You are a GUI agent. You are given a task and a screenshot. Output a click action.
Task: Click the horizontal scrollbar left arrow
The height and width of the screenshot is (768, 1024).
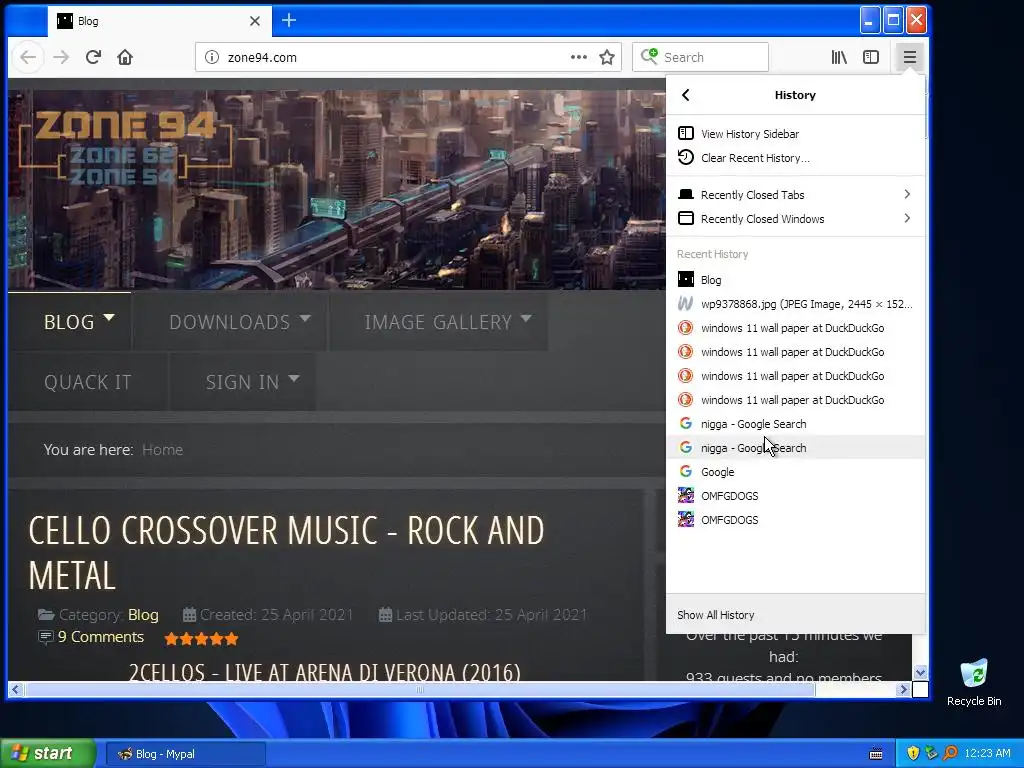pyautogui.click(x=16, y=689)
